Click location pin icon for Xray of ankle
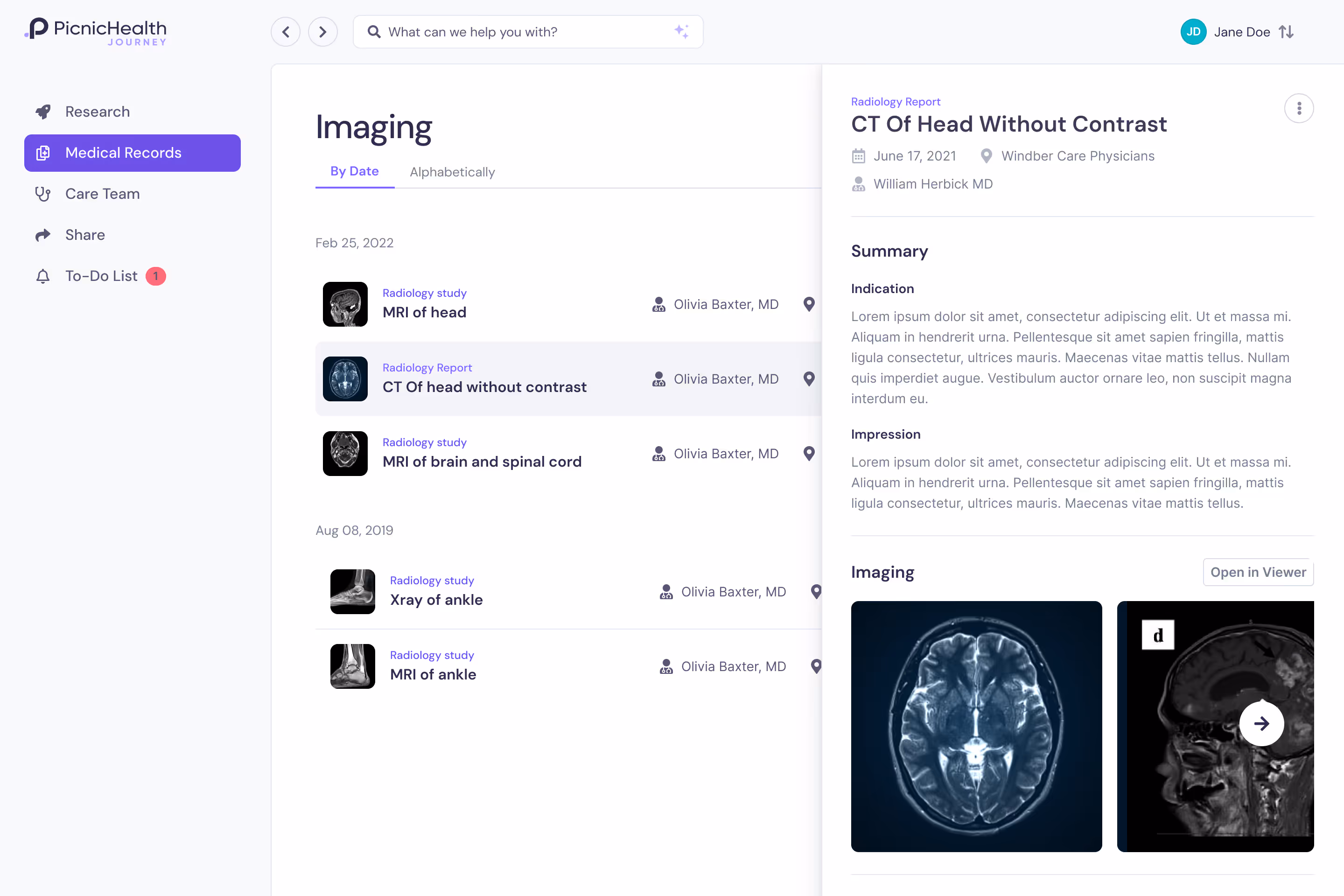This screenshot has width=1344, height=896. coord(816,591)
